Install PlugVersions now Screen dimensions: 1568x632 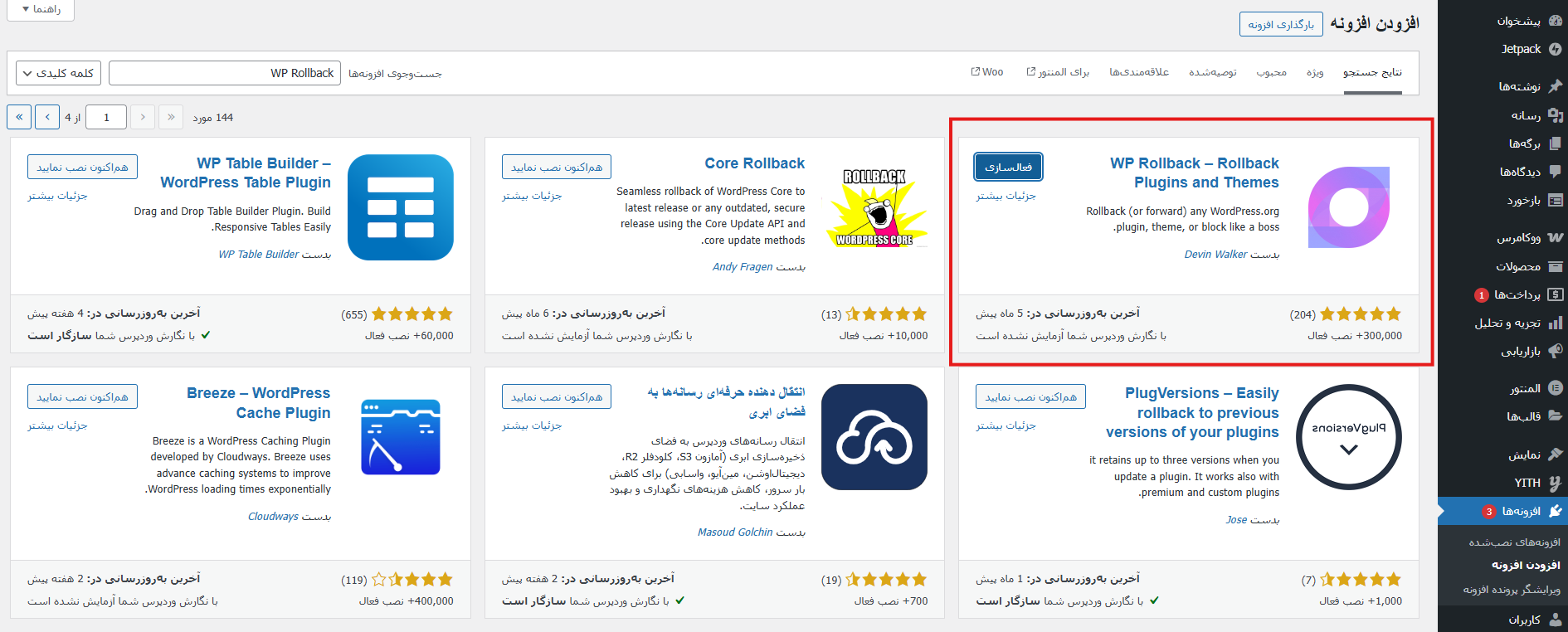click(x=1030, y=396)
